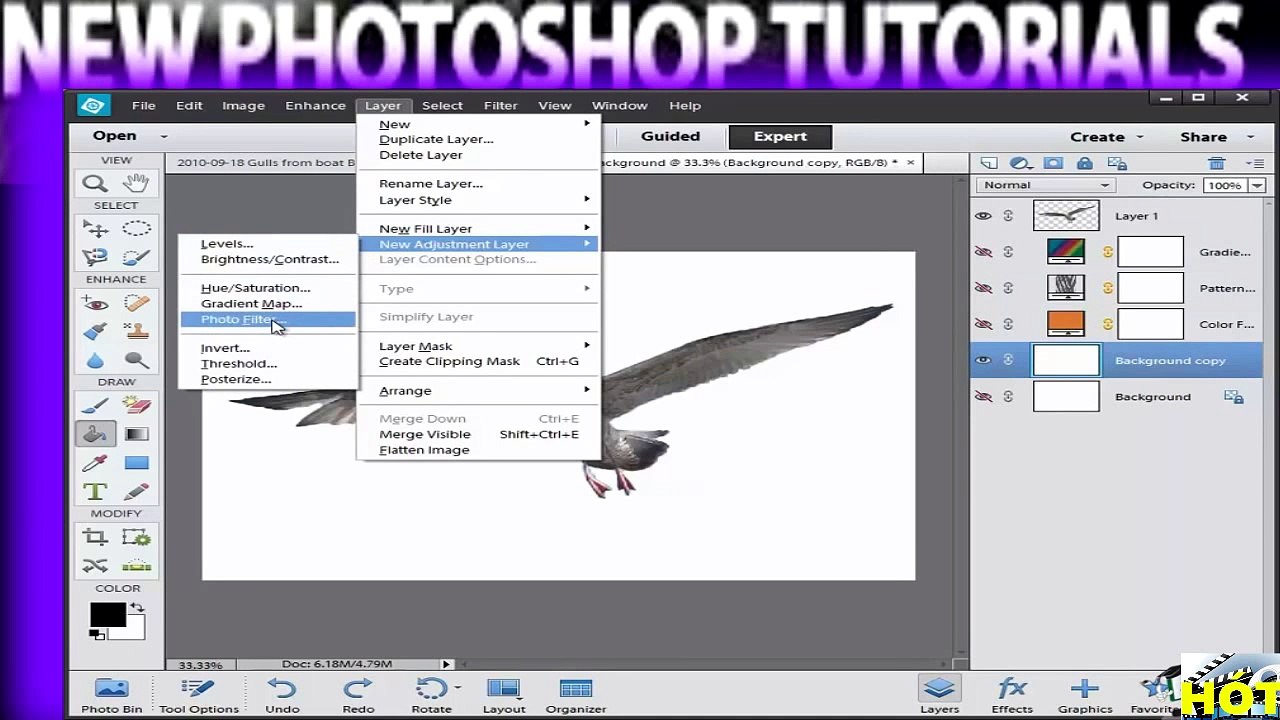Hide the Background copy layer eye icon
1280x720 pixels.
coord(983,360)
